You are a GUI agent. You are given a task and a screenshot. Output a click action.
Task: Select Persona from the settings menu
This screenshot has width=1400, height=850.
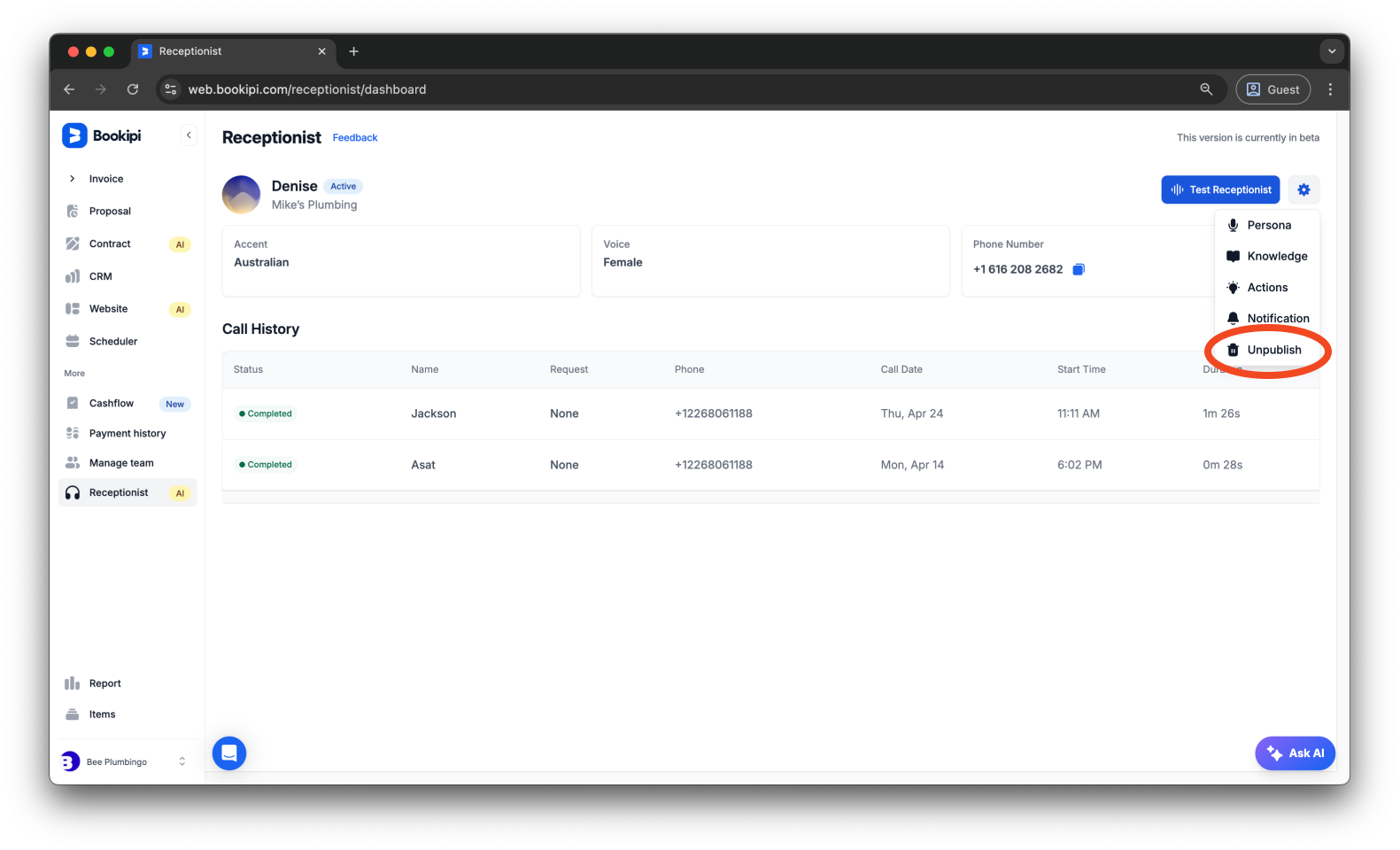pos(1267,225)
